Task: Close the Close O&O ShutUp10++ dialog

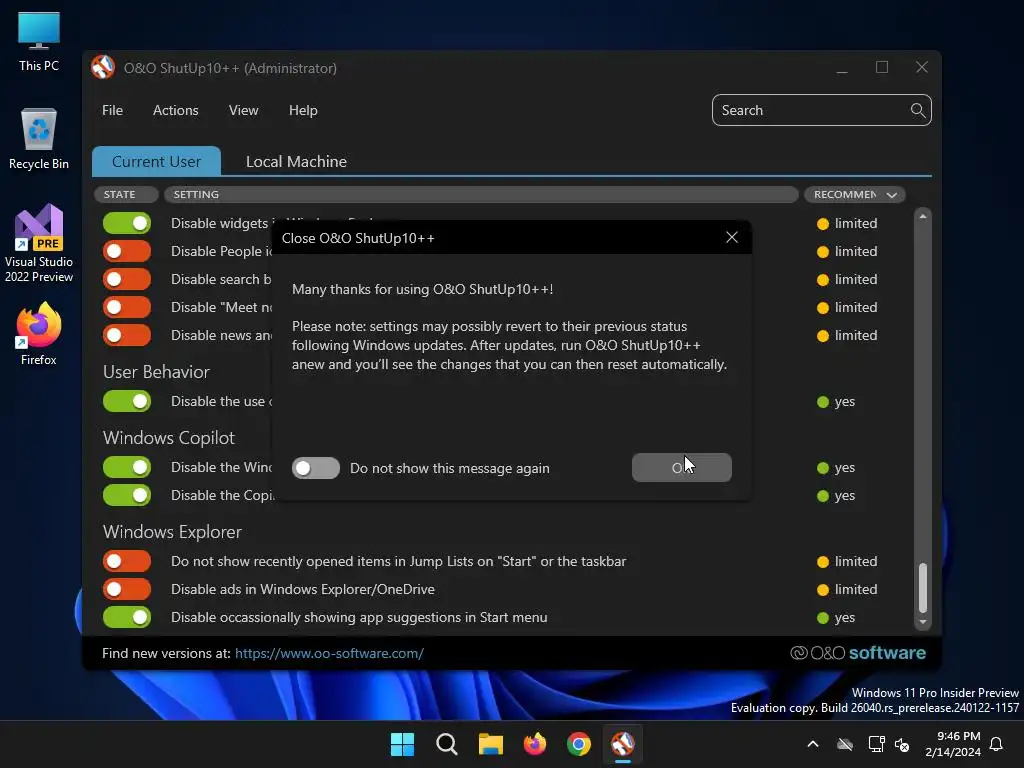Action: [732, 238]
